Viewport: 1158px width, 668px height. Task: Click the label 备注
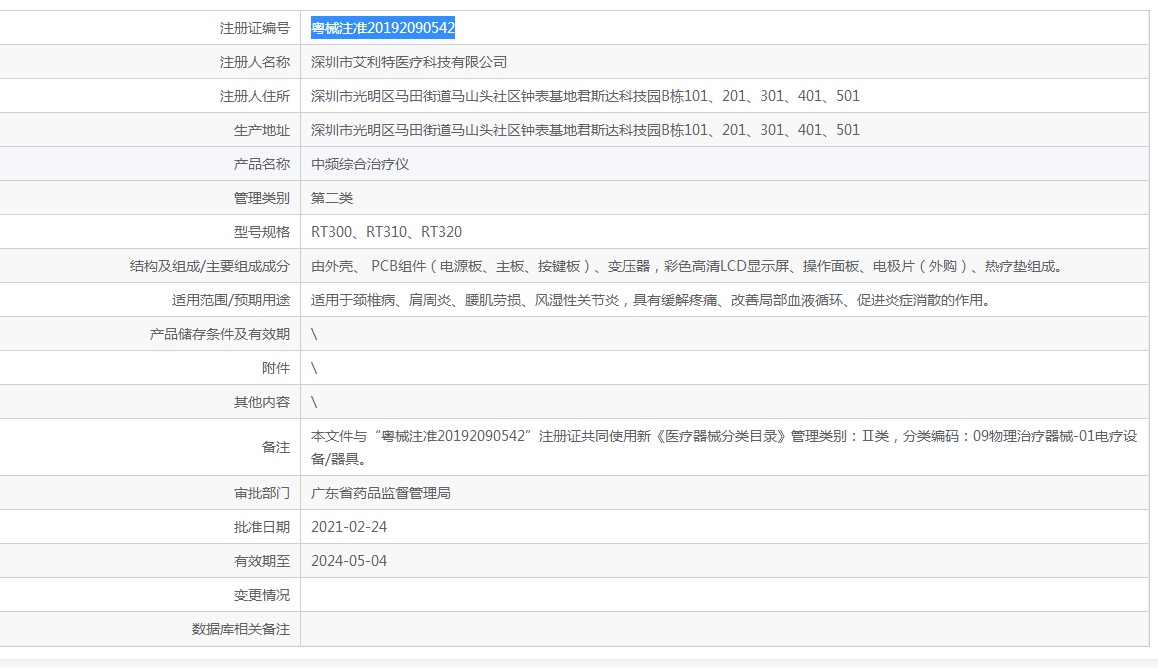tap(276, 447)
